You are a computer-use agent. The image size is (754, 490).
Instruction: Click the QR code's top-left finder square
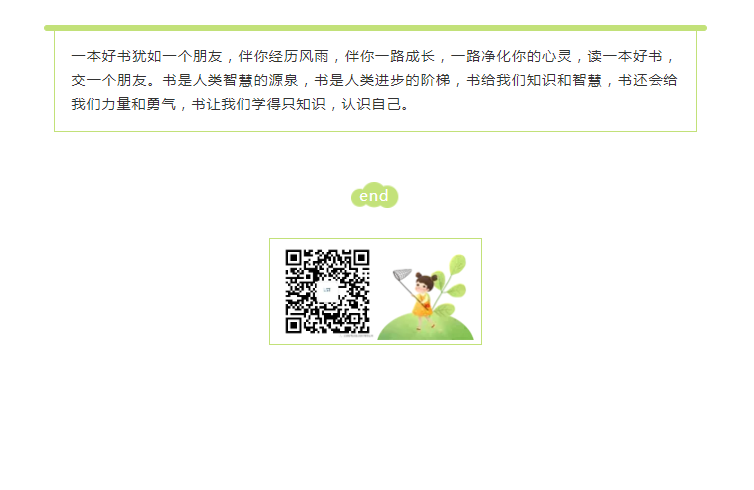[293, 258]
